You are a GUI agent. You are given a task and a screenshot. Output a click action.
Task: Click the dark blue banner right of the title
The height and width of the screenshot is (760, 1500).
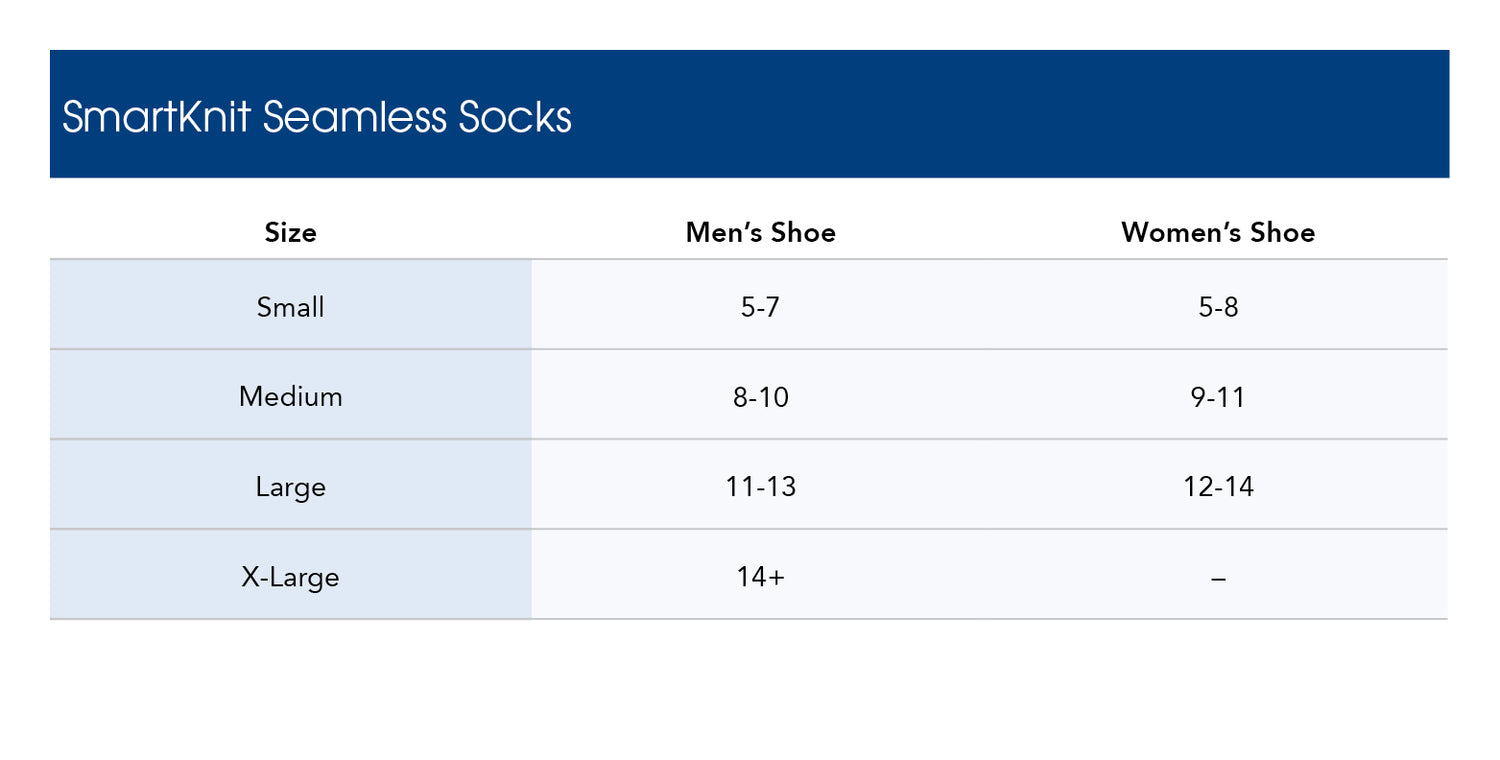(1000, 115)
